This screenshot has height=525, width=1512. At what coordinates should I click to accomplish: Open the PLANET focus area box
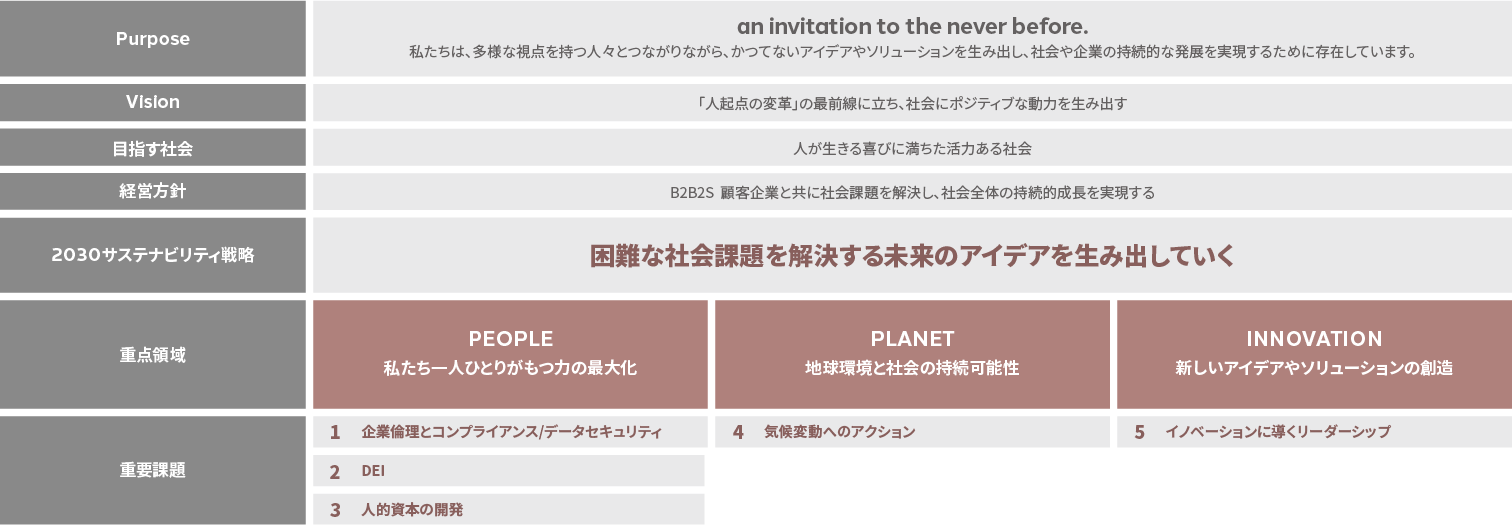coord(912,354)
